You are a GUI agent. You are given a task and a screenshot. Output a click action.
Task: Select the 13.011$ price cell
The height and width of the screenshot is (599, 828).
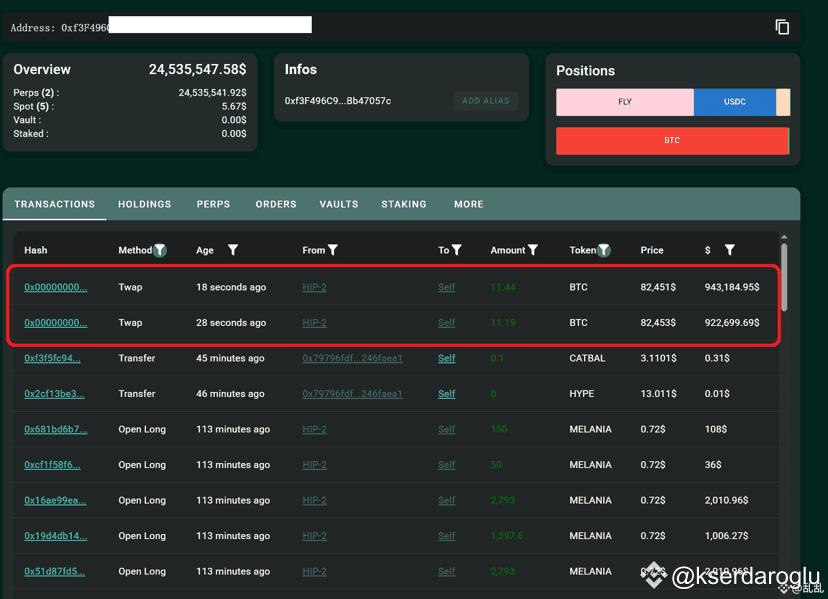pyautogui.click(x=658, y=394)
